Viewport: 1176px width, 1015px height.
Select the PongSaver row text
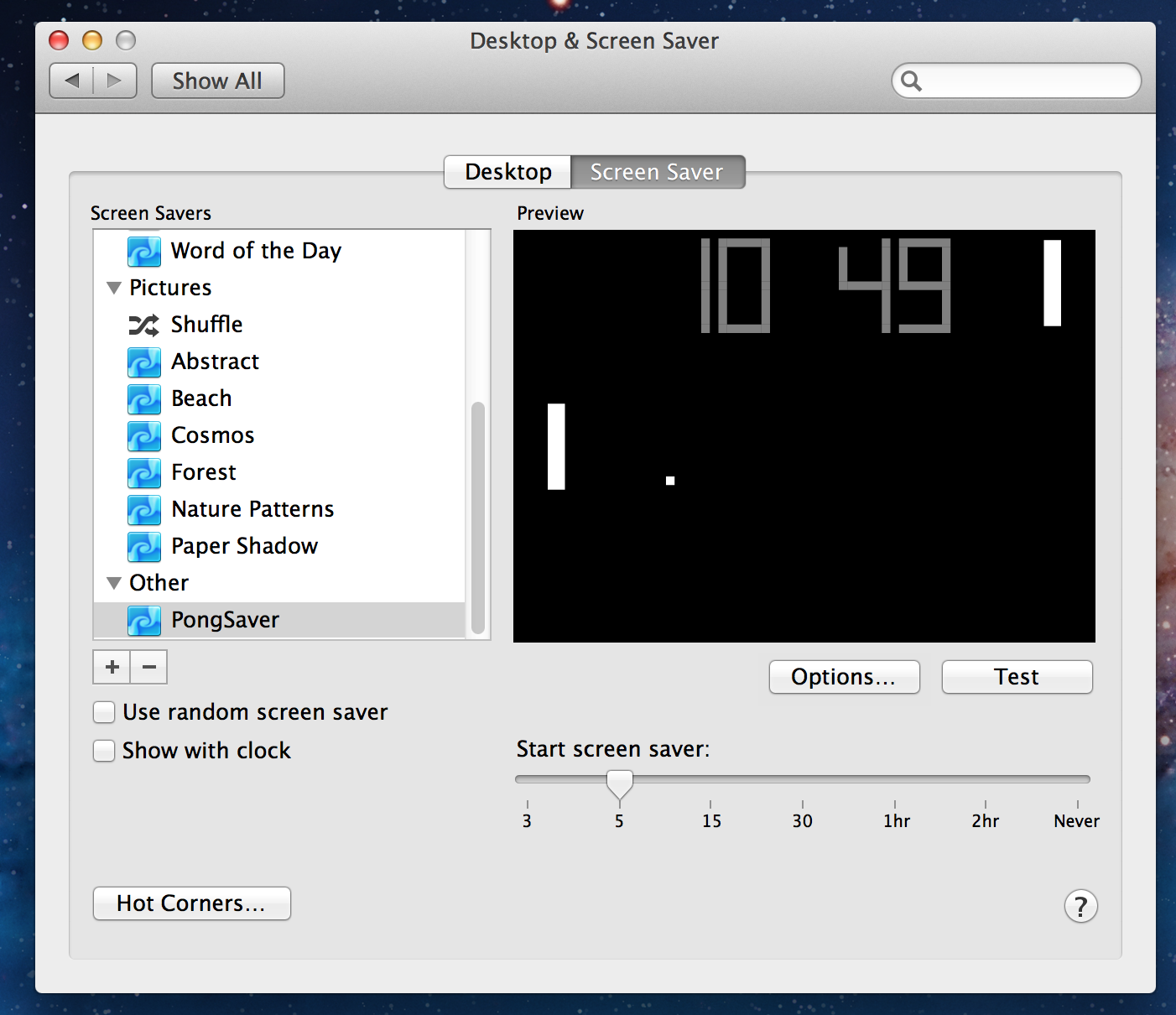coord(225,620)
